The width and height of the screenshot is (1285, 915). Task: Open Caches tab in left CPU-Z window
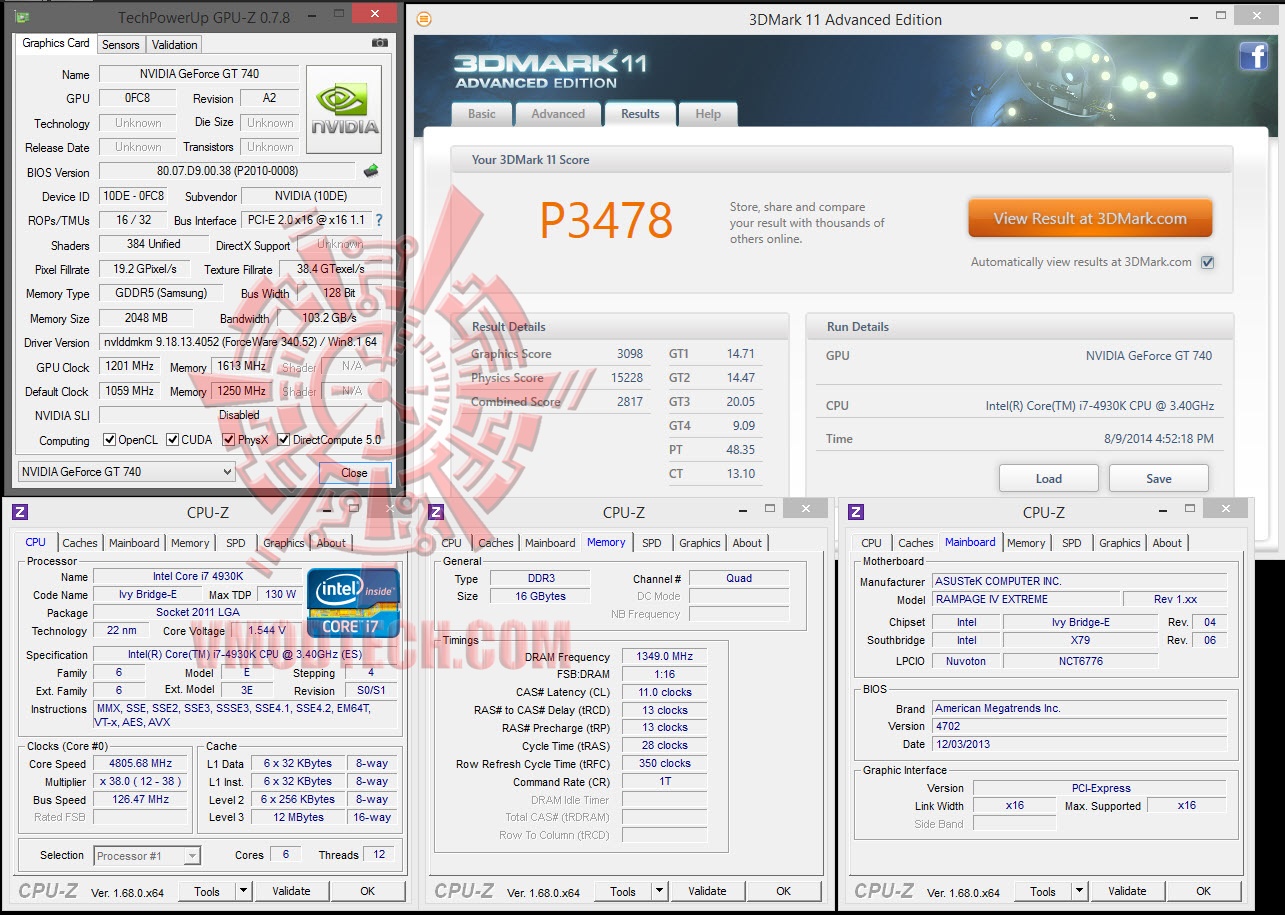[80, 543]
